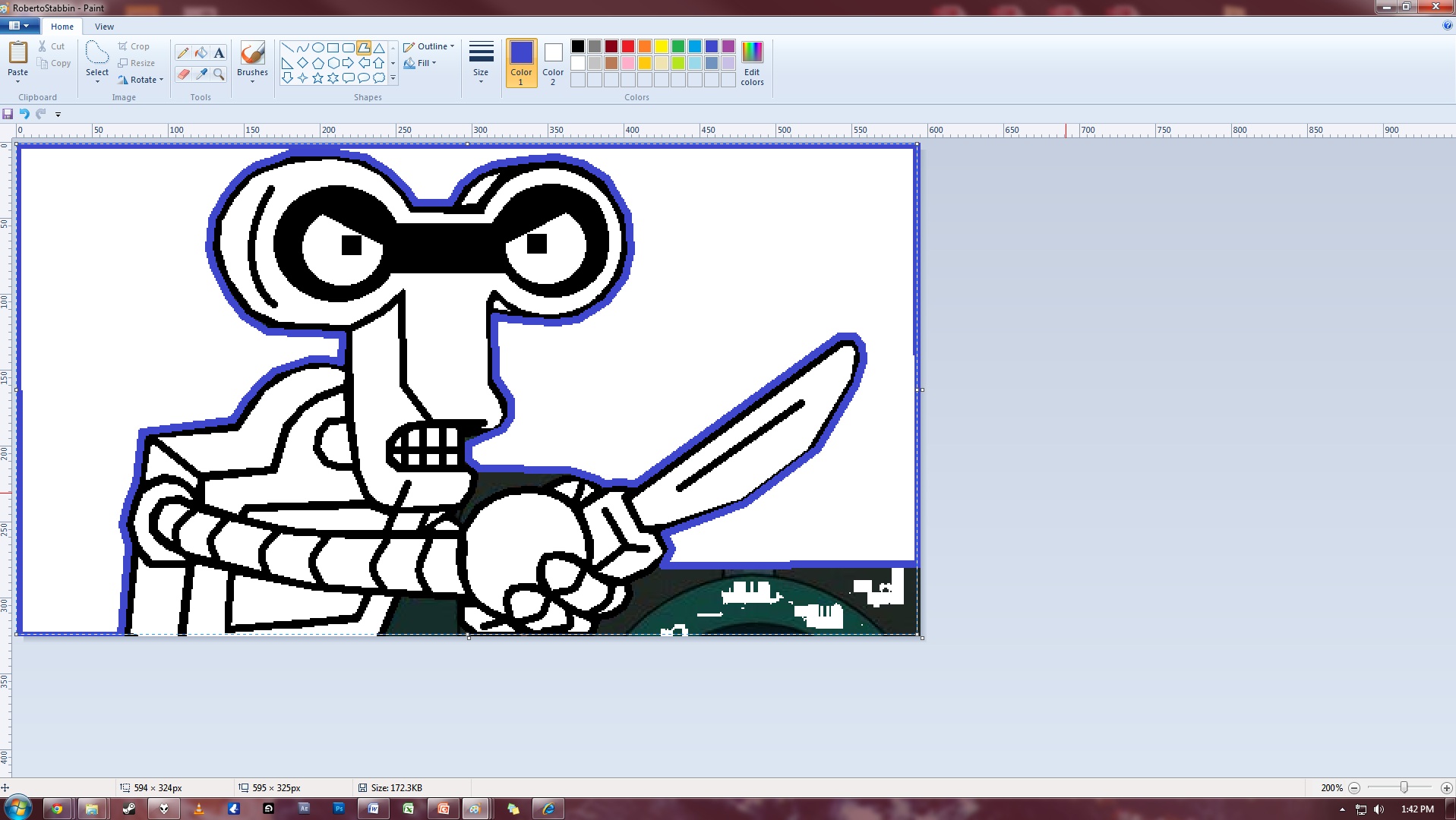Open the Brushes dropdown arrow

tap(252, 80)
